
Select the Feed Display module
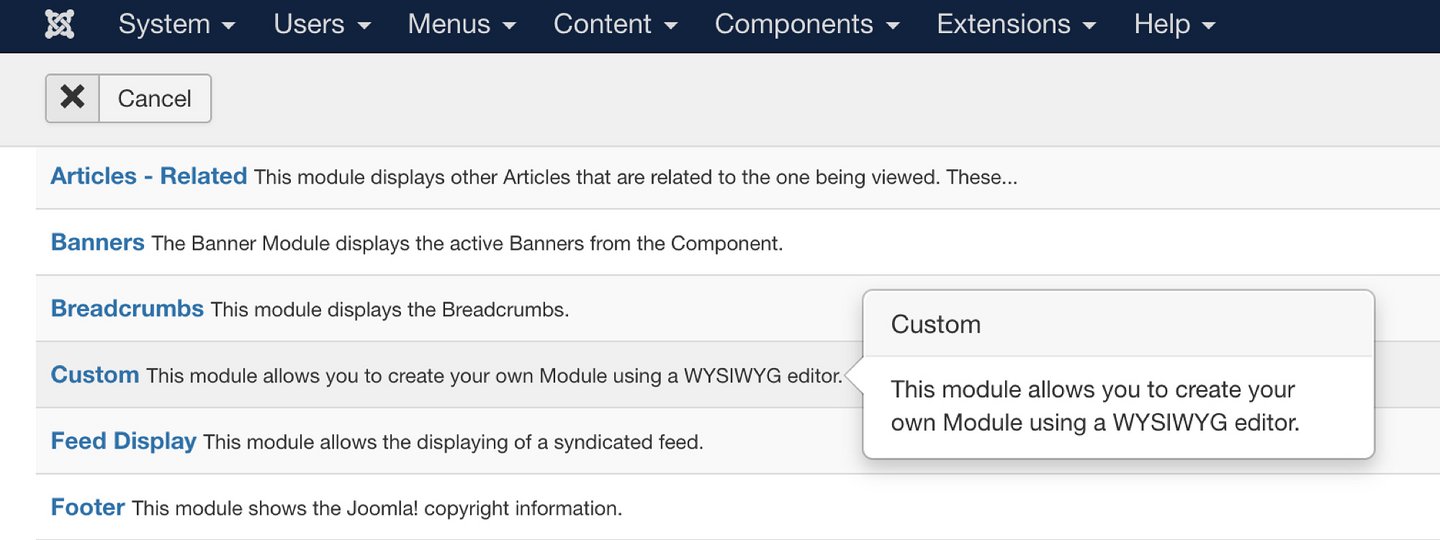point(123,441)
